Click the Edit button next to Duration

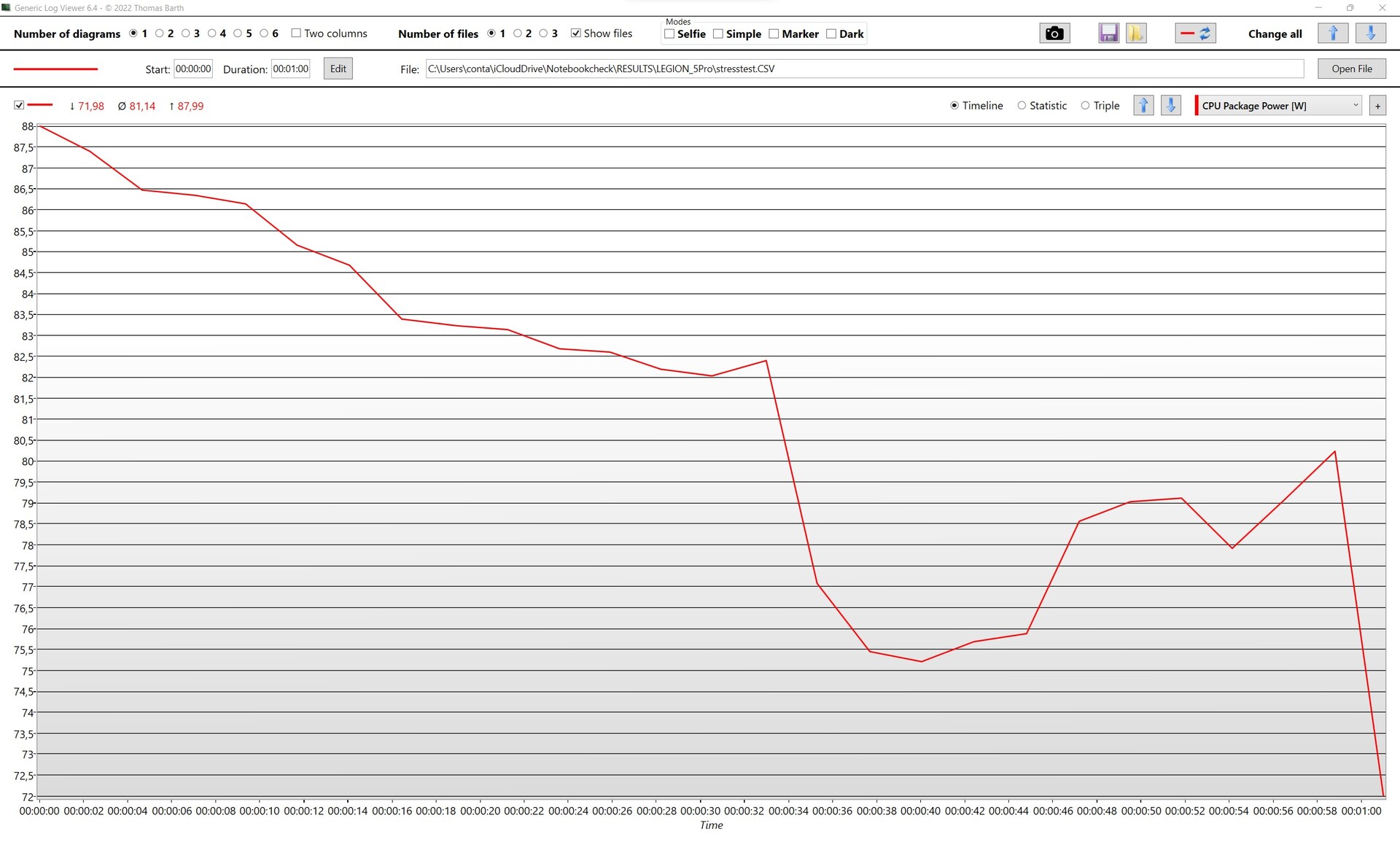338,69
